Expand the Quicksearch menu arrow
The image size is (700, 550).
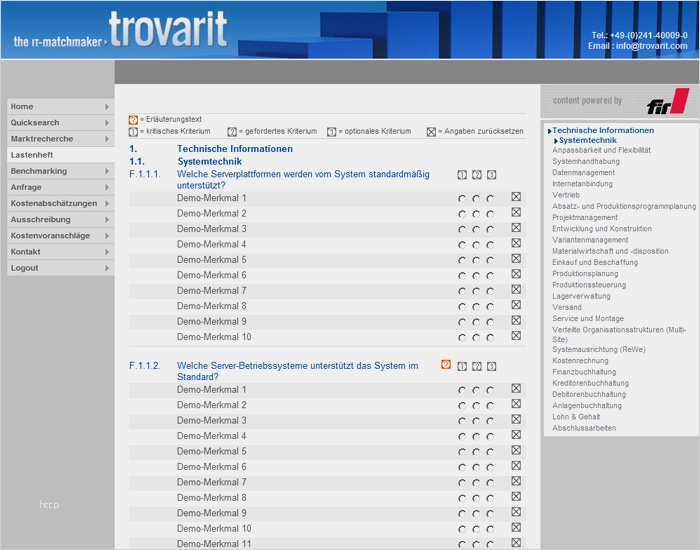point(107,123)
